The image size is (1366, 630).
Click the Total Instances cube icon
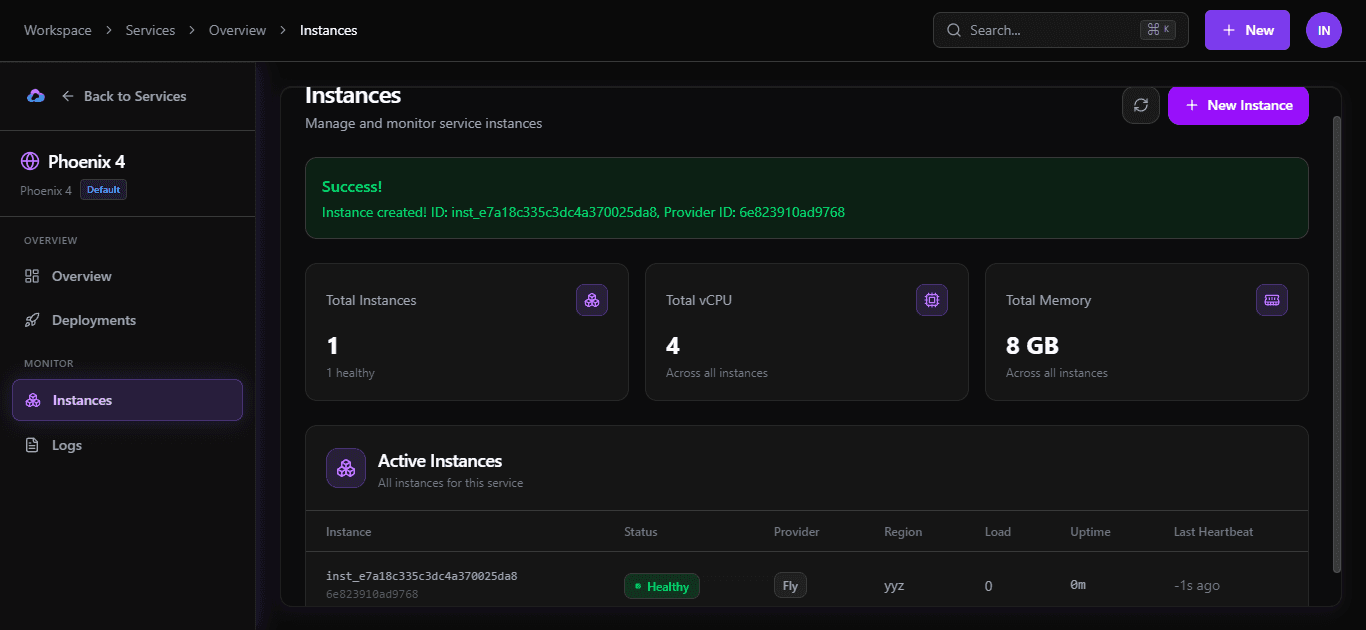(592, 299)
